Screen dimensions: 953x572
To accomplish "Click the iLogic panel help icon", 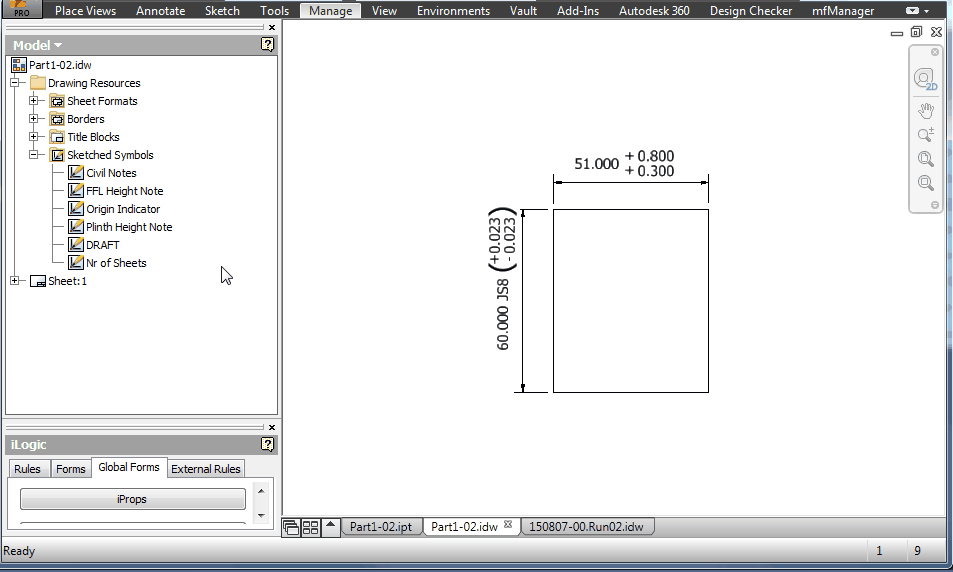I will click(267, 444).
